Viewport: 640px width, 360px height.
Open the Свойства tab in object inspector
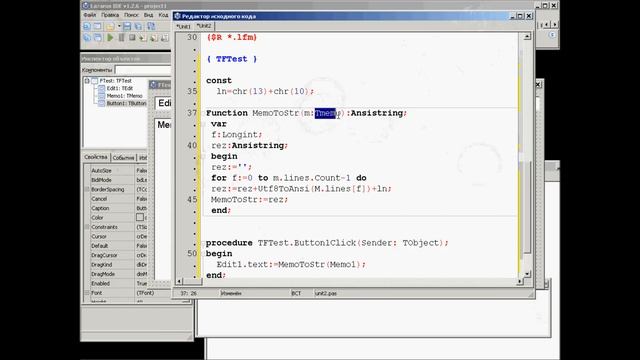(x=96, y=157)
